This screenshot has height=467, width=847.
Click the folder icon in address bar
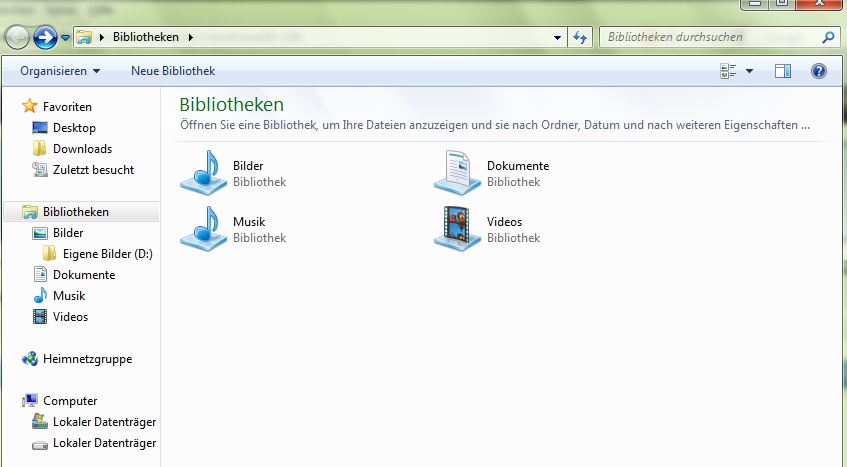(x=84, y=37)
